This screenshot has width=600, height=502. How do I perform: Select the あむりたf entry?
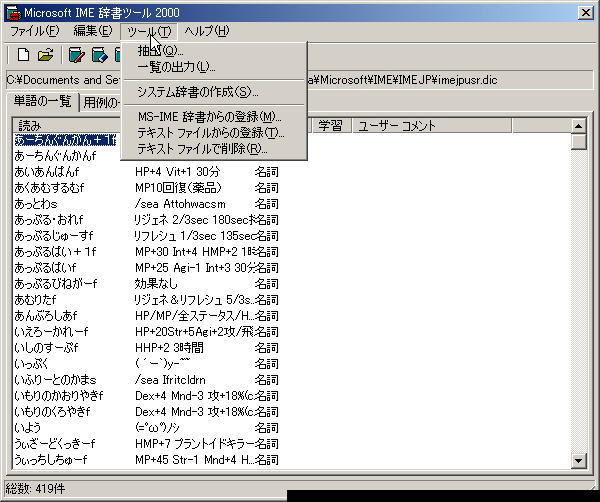pyautogui.click(x=35, y=300)
